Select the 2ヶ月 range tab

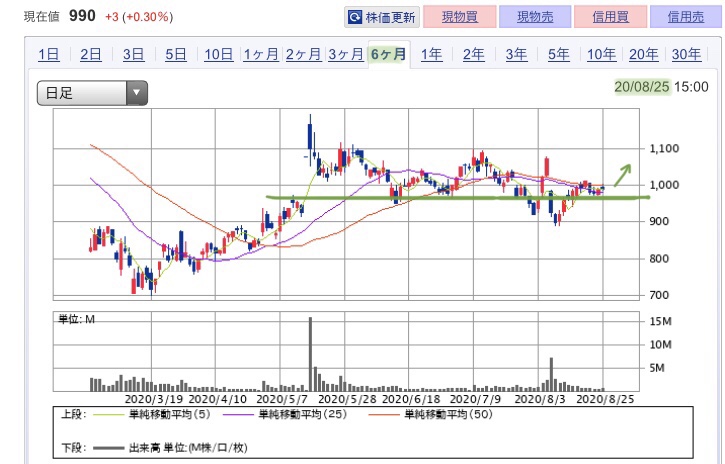[x=303, y=55]
